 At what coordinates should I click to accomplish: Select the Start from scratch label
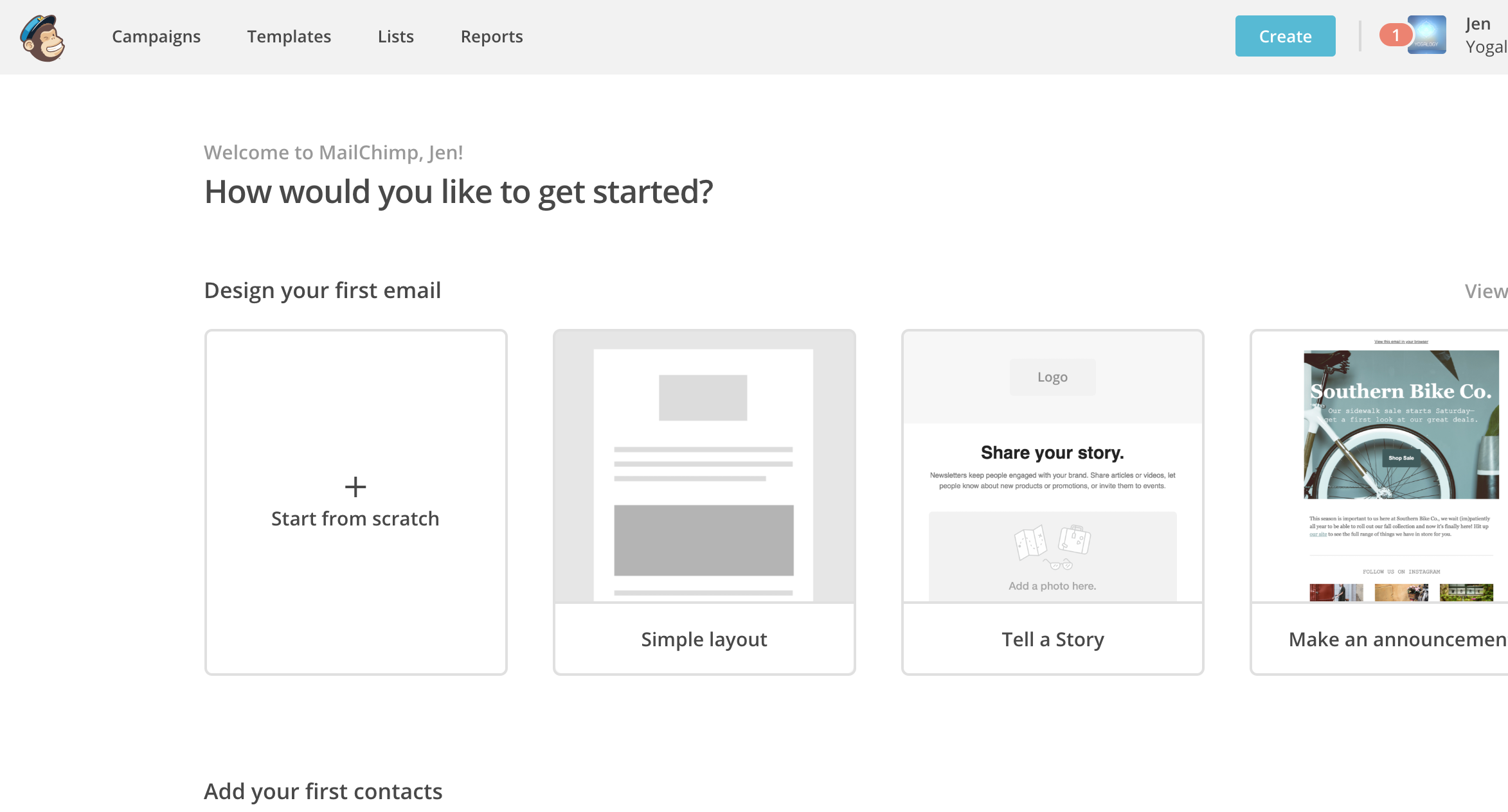coord(355,518)
